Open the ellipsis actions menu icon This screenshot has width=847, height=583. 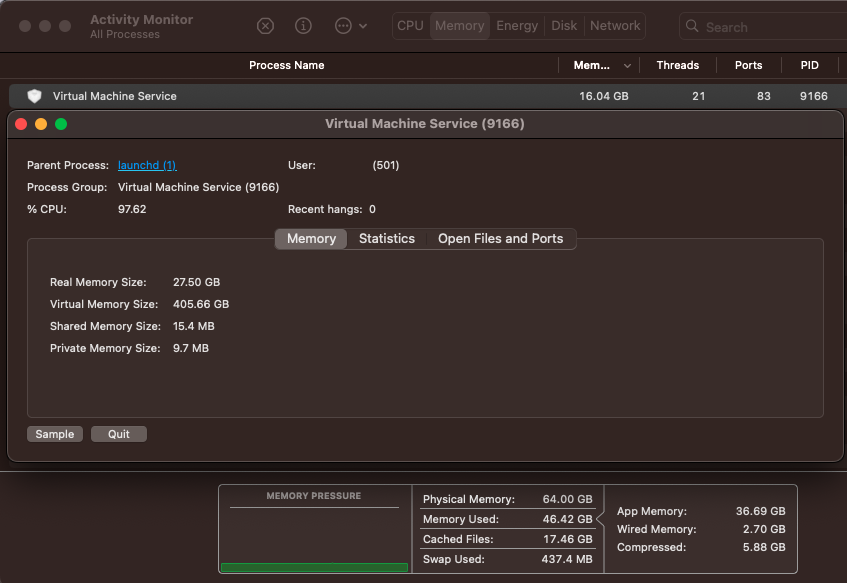point(343,26)
